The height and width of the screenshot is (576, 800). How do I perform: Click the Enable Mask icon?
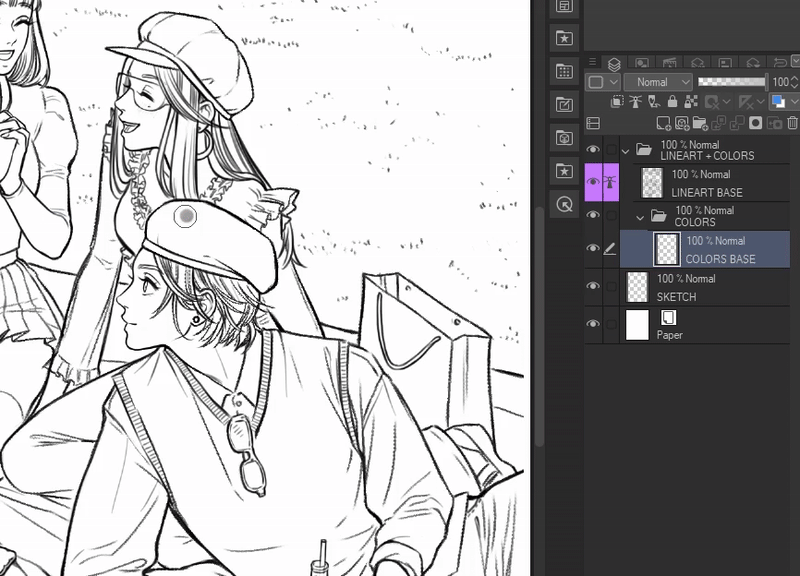pos(711,102)
